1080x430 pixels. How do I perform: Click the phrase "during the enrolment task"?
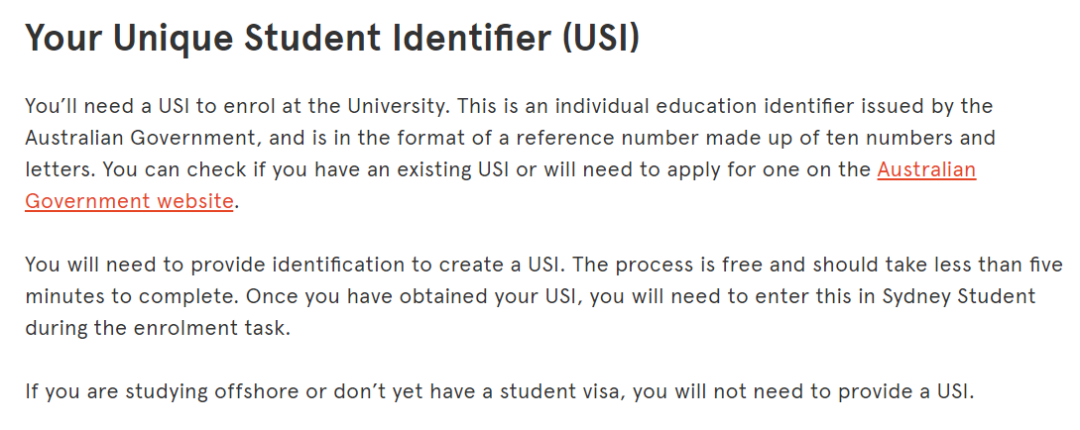pyautogui.click(x=155, y=328)
